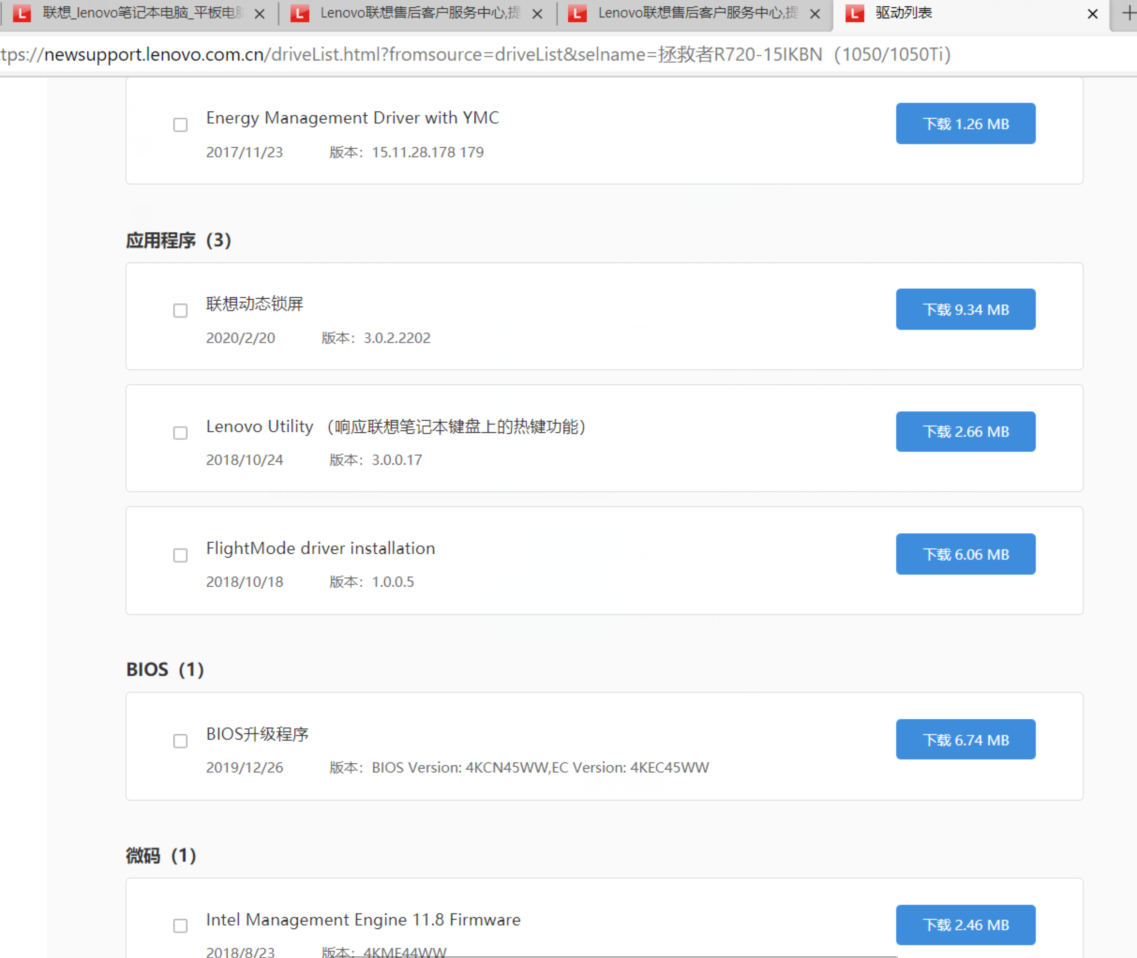Image resolution: width=1137 pixels, height=958 pixels.
Task: Close the third browser tab
Action: coord(815,14)
